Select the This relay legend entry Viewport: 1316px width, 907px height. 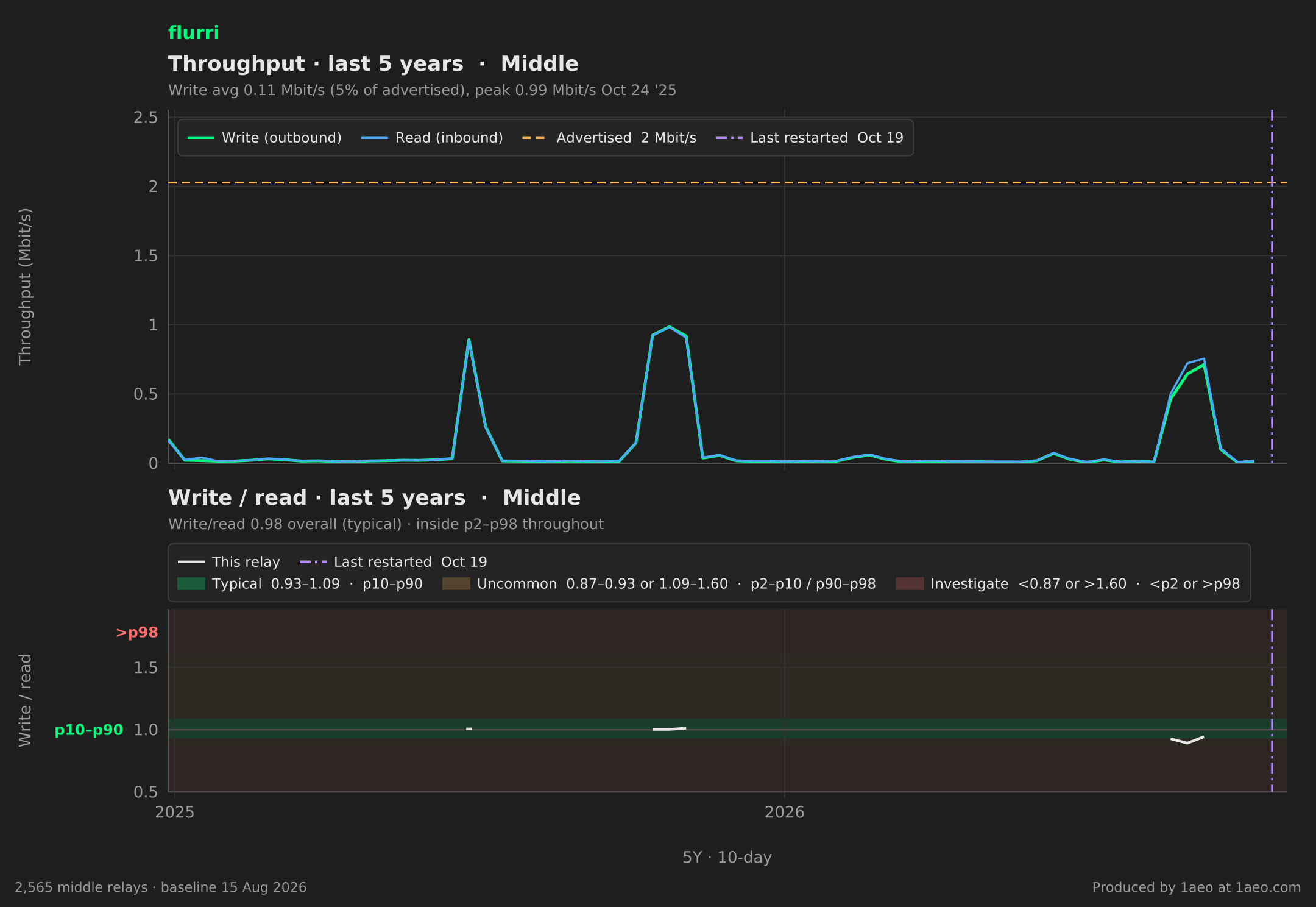point(229,562)
